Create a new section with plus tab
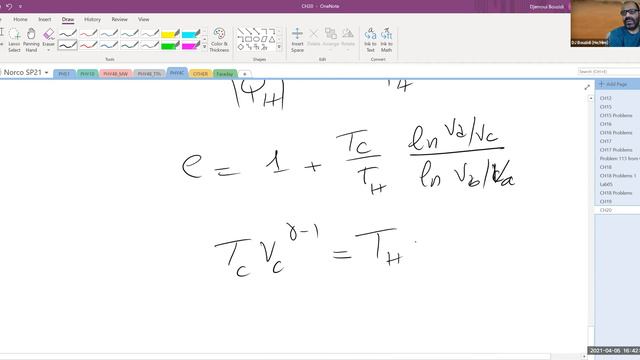This screenshot has width=640, height=360. [244, 74]
